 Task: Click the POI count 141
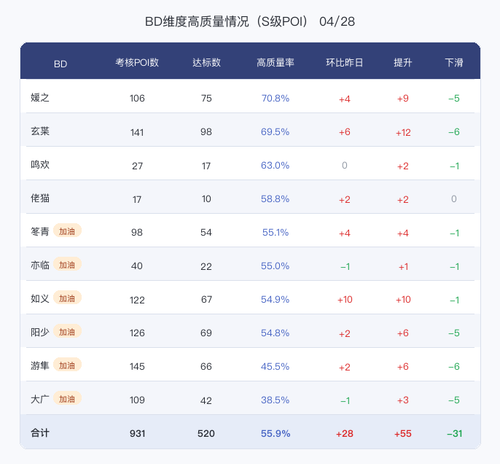click(137, 132)
